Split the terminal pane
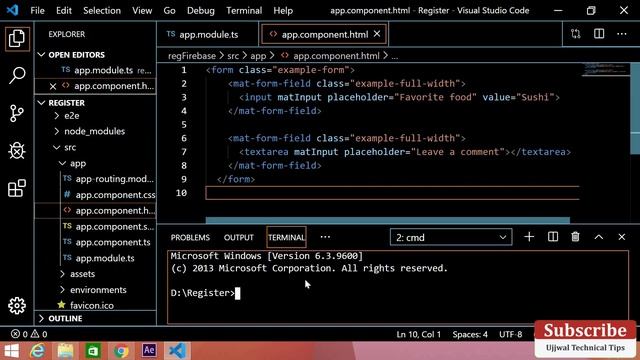Viewport: 640px width, 360px height. (553, 237)
